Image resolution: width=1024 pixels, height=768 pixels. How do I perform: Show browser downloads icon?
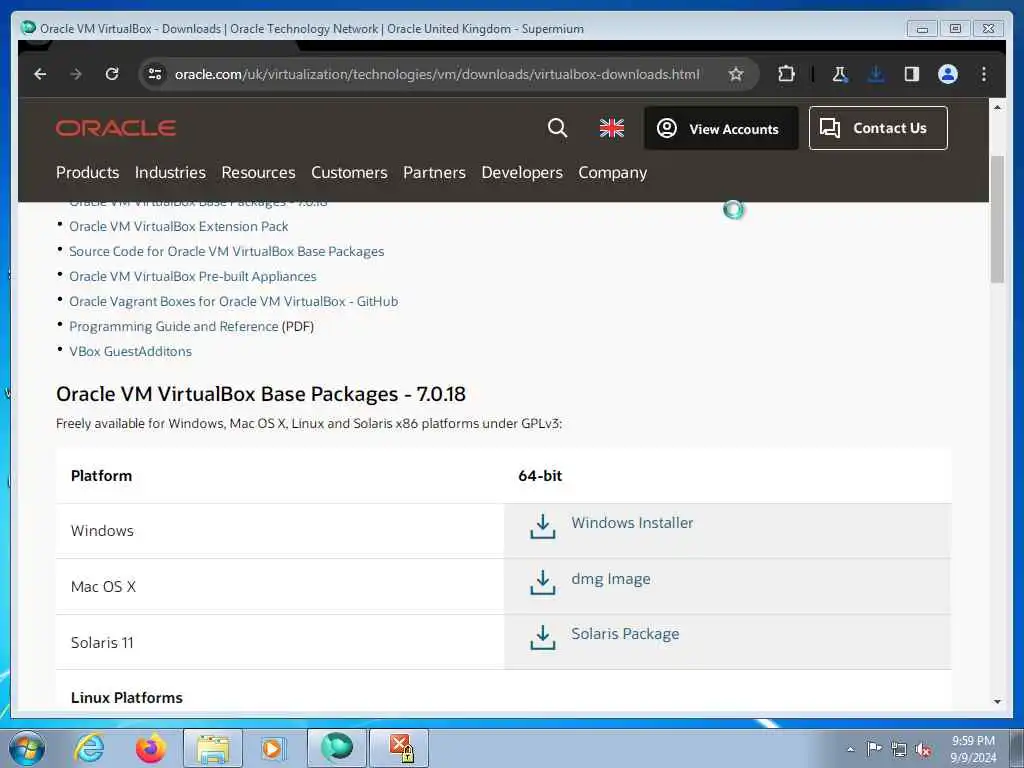point(876,74)
